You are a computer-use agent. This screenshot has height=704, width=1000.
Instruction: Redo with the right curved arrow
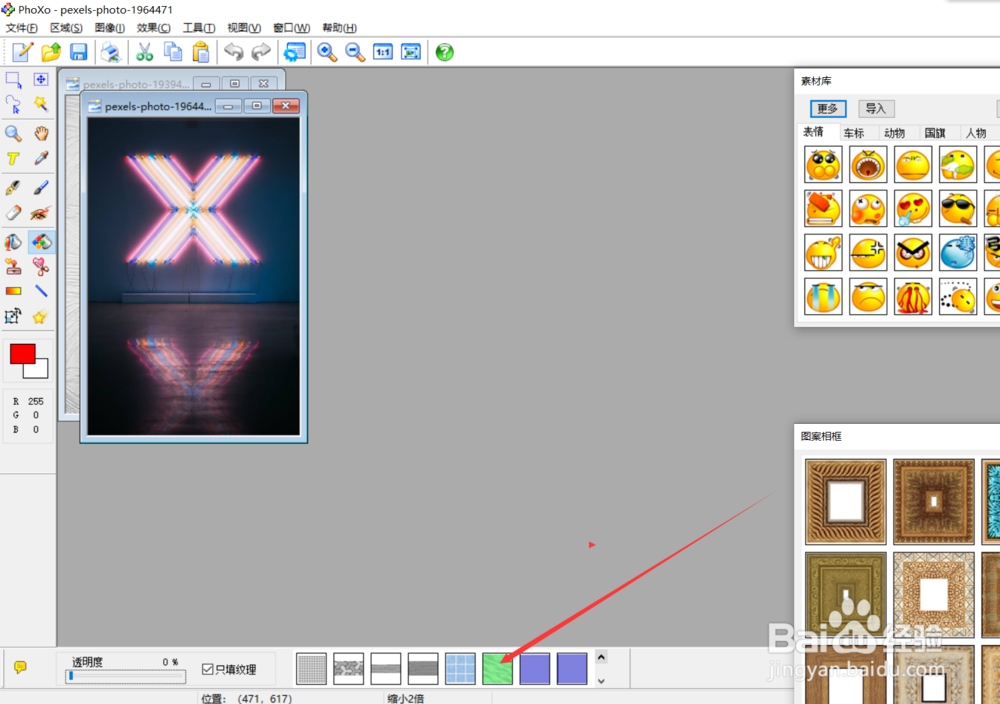pos(261,52)
